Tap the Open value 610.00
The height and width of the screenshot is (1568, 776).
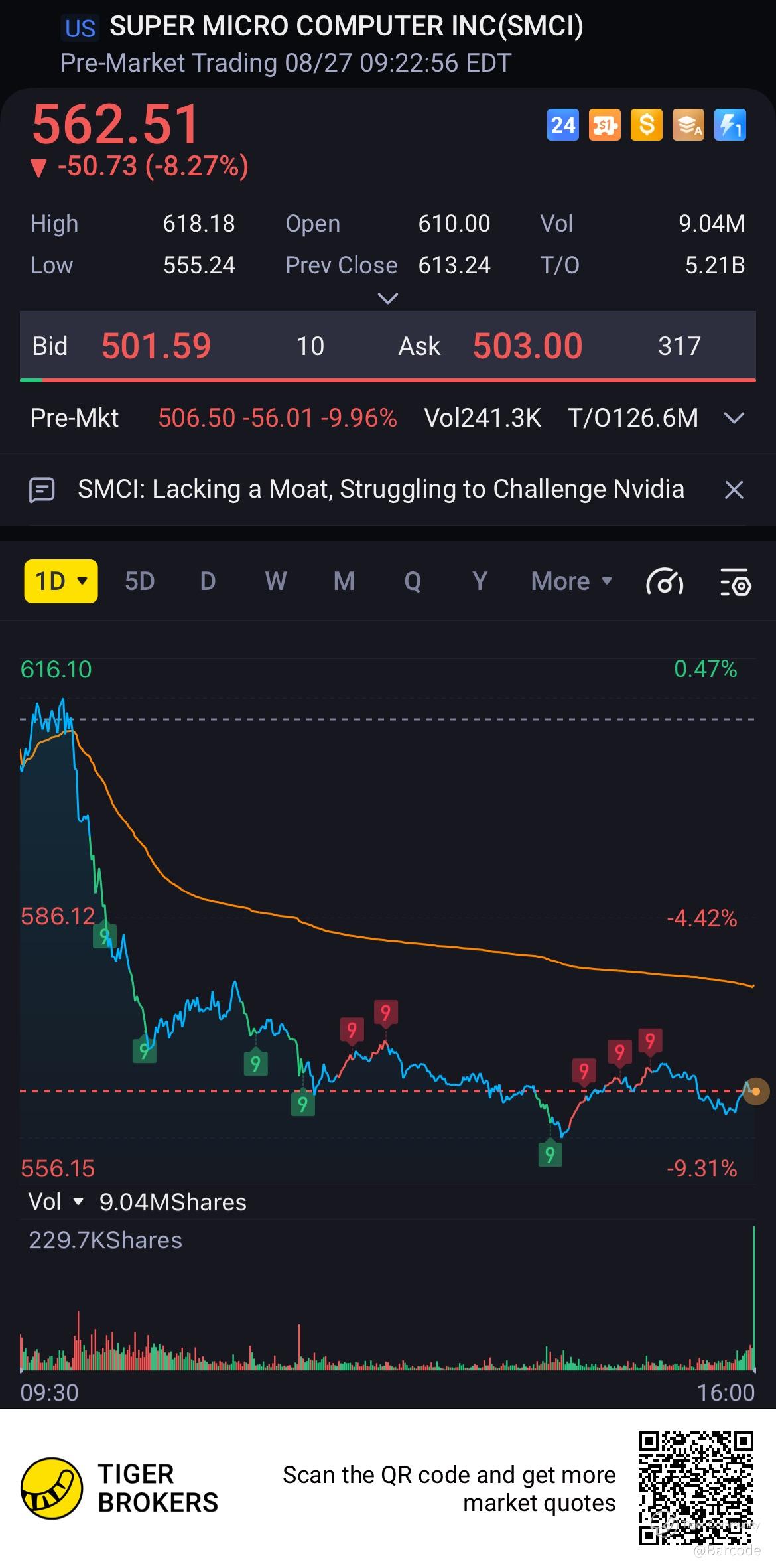click(x=454, y=224)
